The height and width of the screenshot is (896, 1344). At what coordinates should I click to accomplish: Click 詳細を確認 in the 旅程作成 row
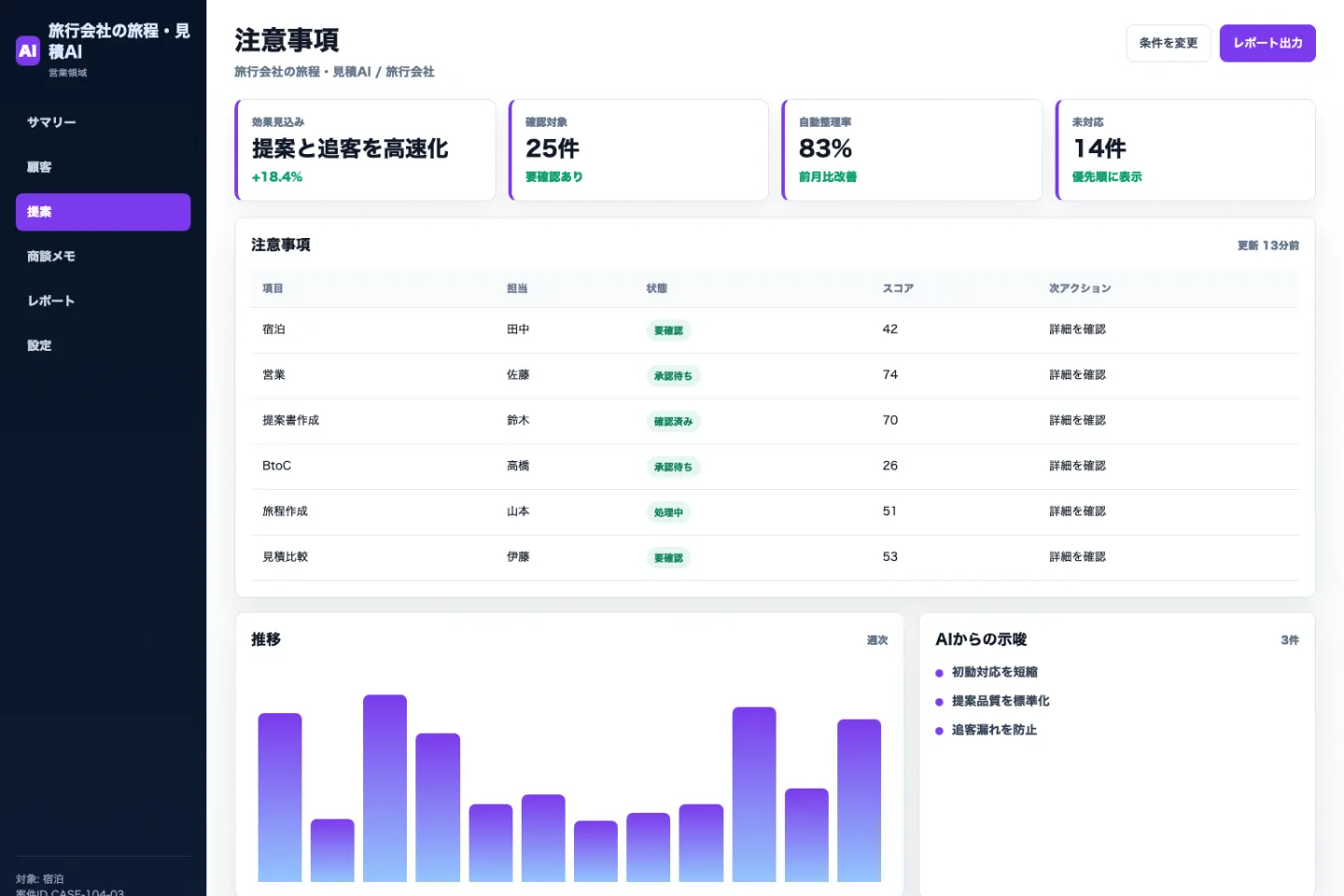[x=1077, y=511]
